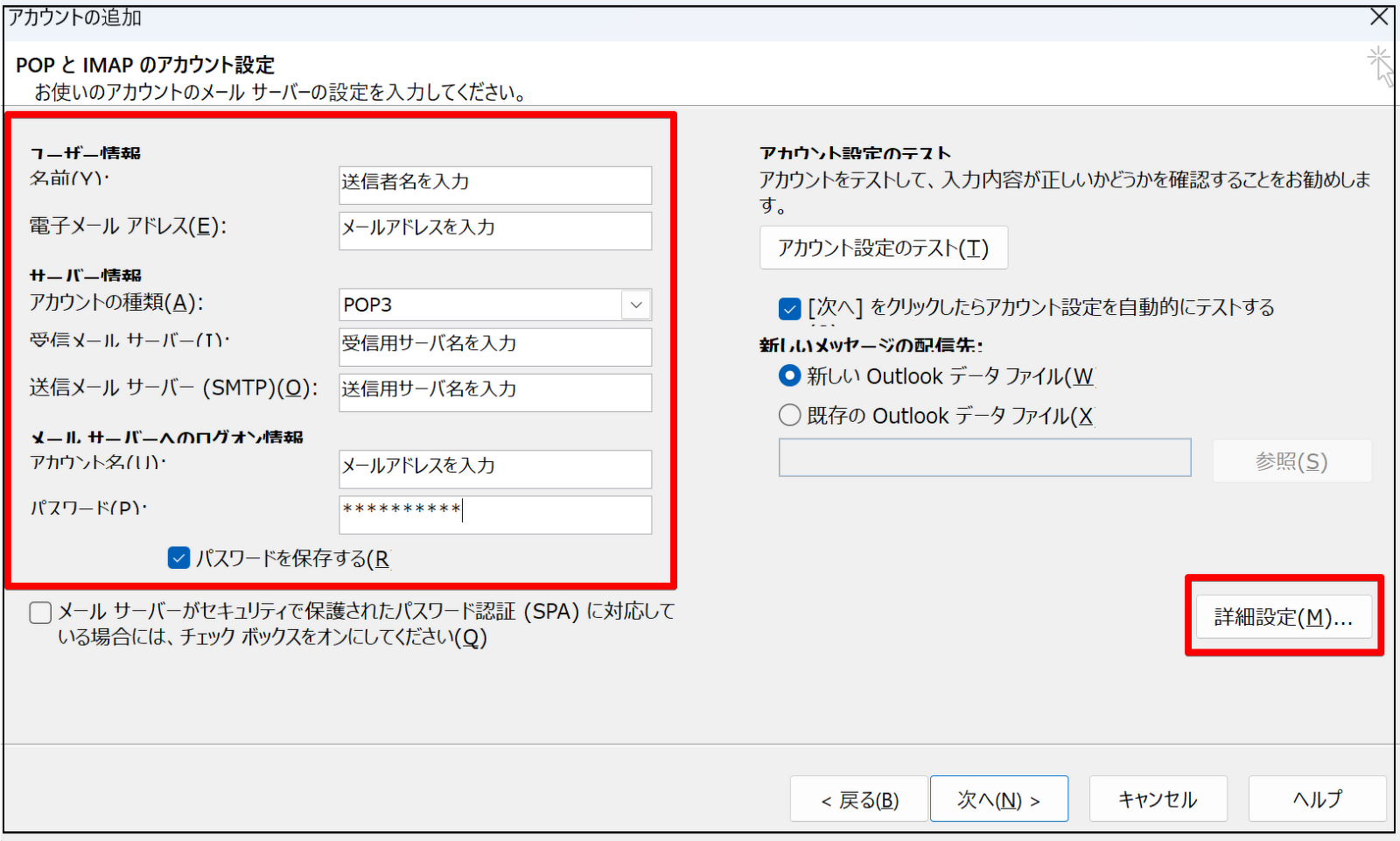Click into the パスワード(P) field
Image resolution: width=1400 pixels, height=841 pixels.
495,515
